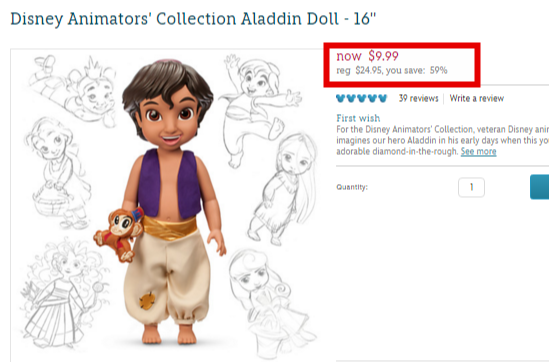Screen dimensions: 549x362
Task: Expand description with See more link
Action: 478,152
